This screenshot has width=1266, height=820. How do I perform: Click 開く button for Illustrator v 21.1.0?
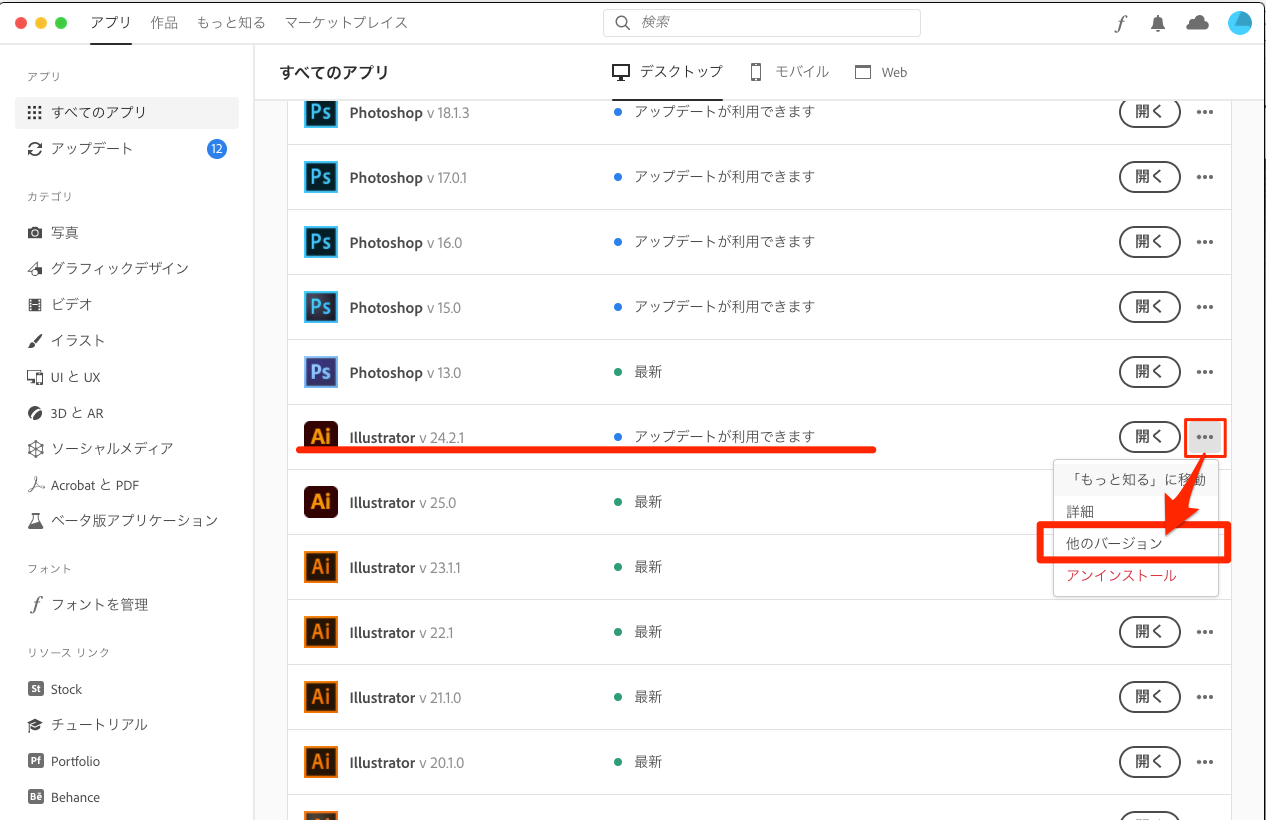point(1149,697)
